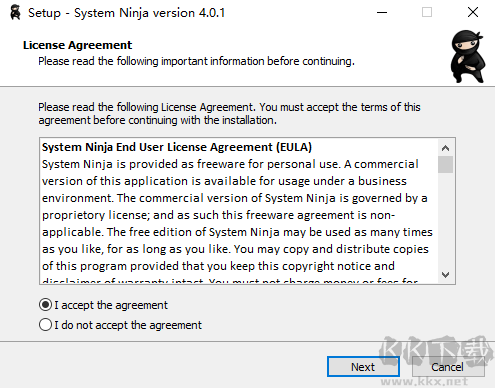Click 'System Ninja End User License Agreement (EULA)' title
Screen dimensions: 495x388
click(177, 147)
